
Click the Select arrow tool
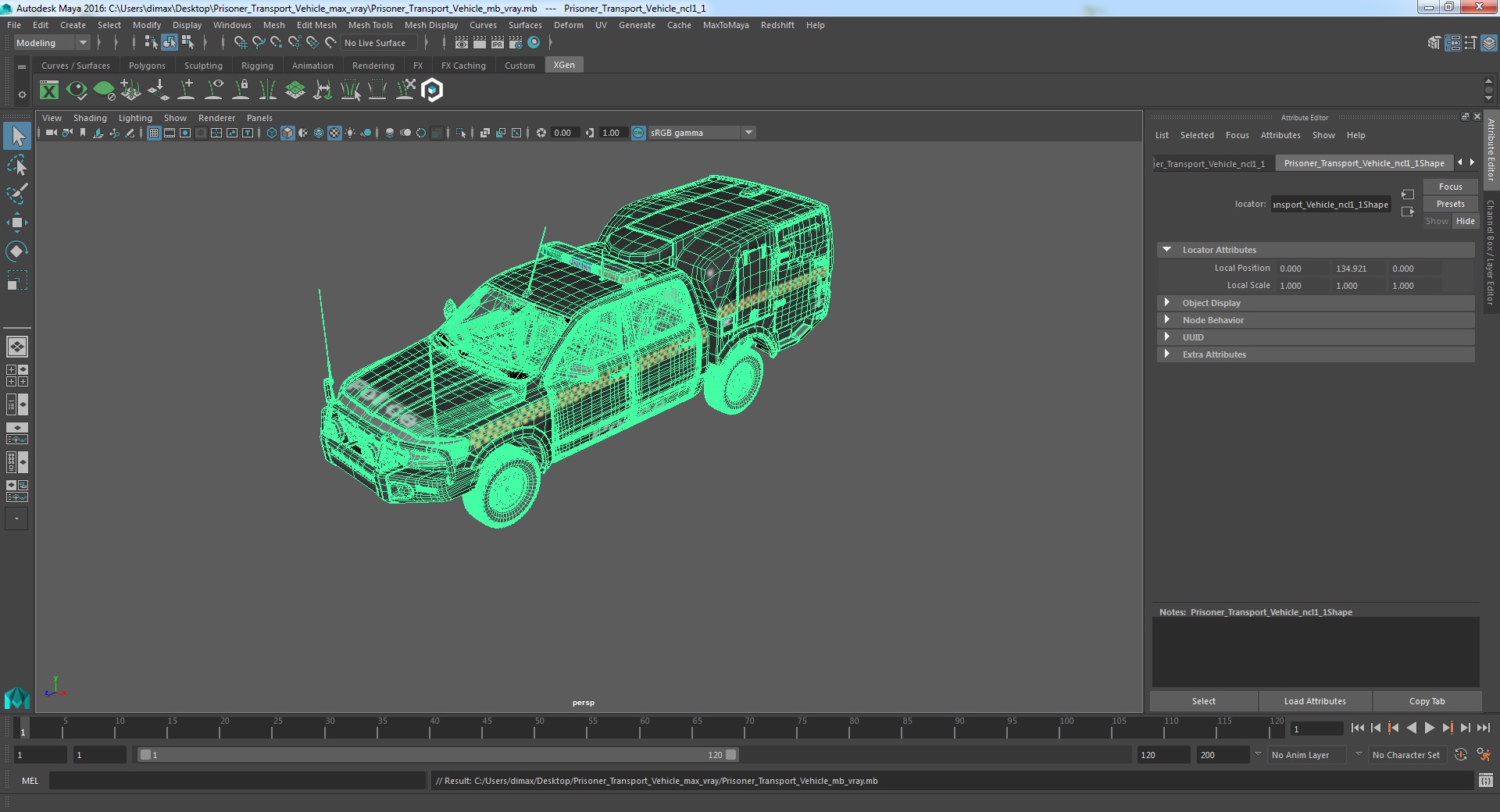pyautogui.click(x=17, y=137)
